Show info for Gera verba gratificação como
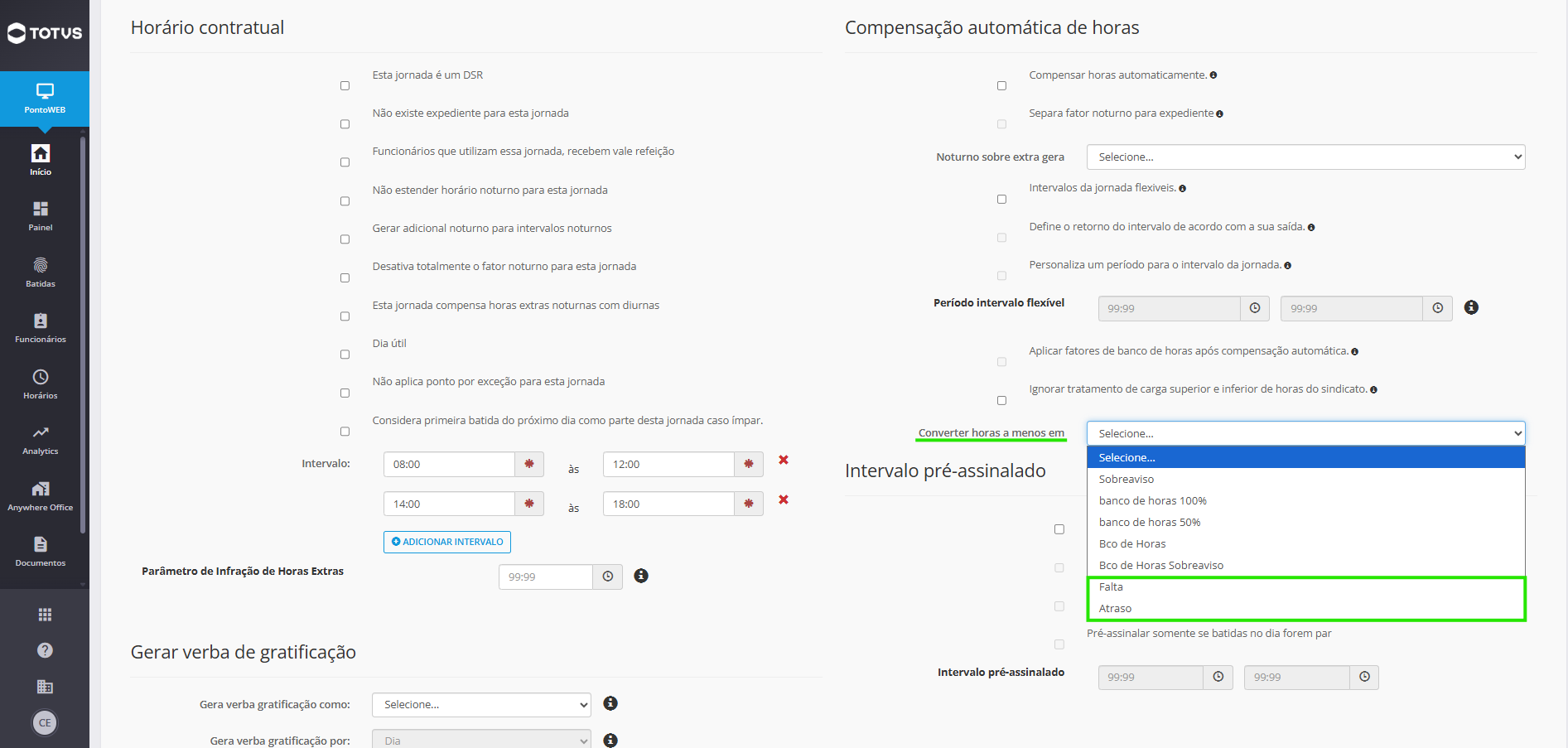Viewport: 1568px width, 748px height. click(610, 703)
